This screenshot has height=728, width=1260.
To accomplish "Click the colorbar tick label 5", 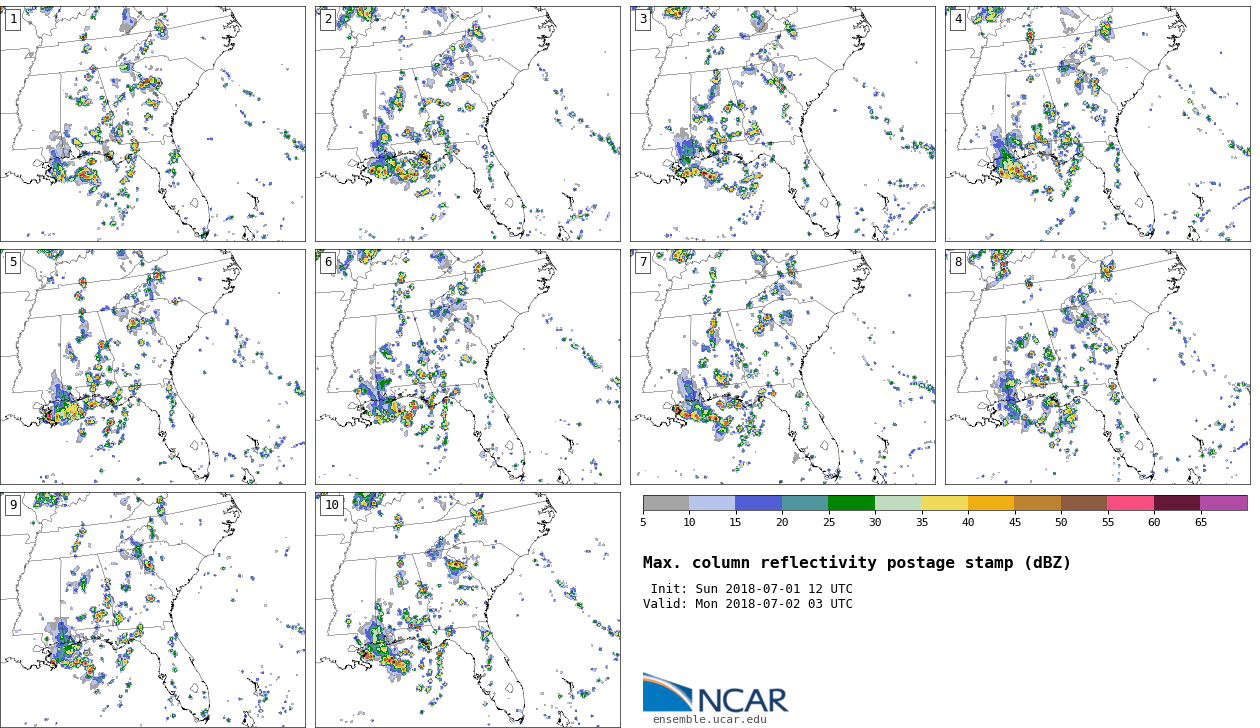I will click(643, 522).
